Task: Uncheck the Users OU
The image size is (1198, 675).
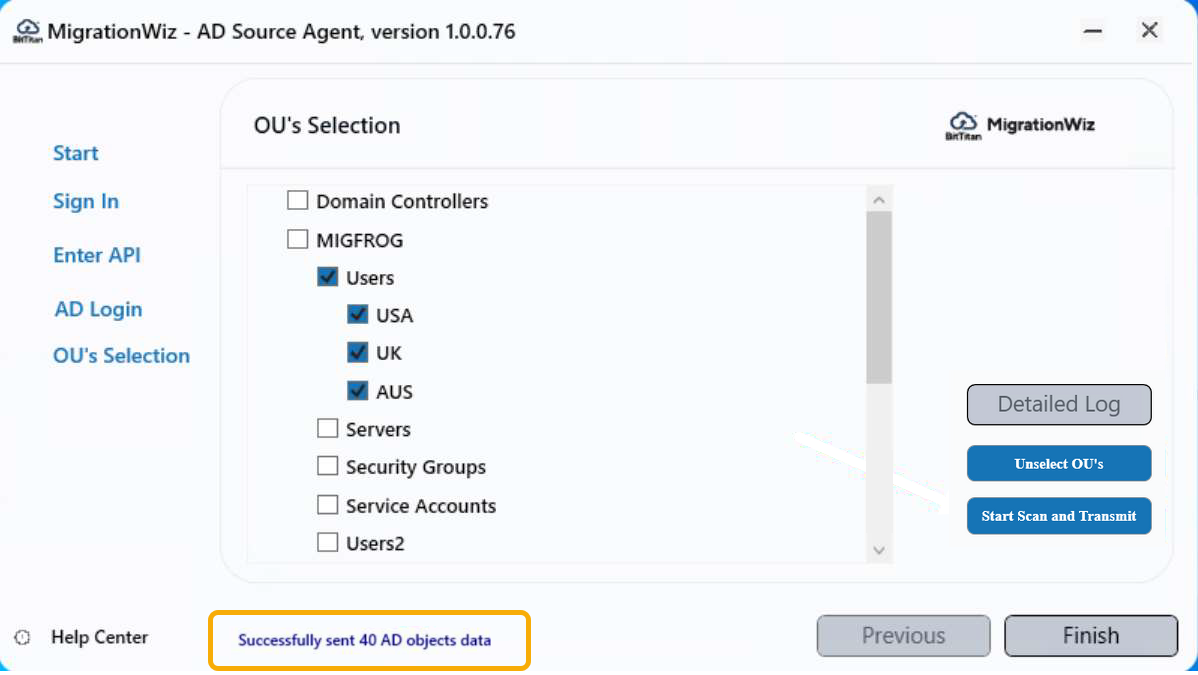Action: click(327, 276)
